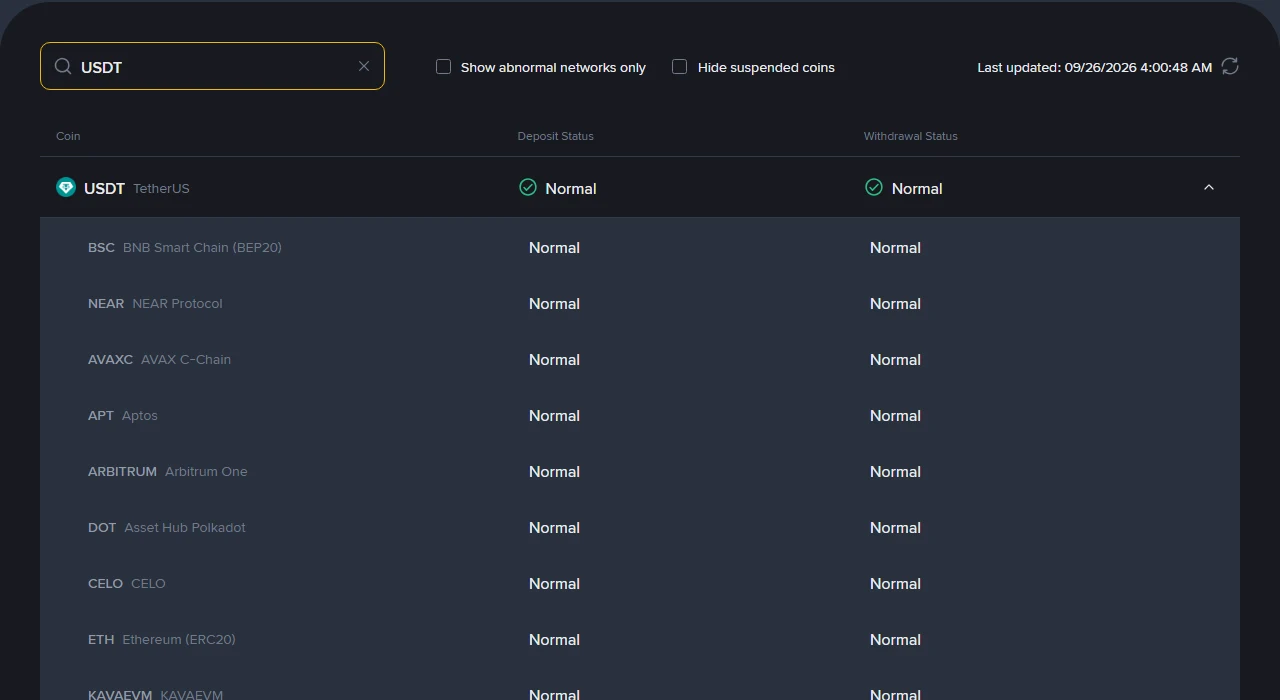
Task: Click BSC withdrawal status Normal
Action: point(895,247)
